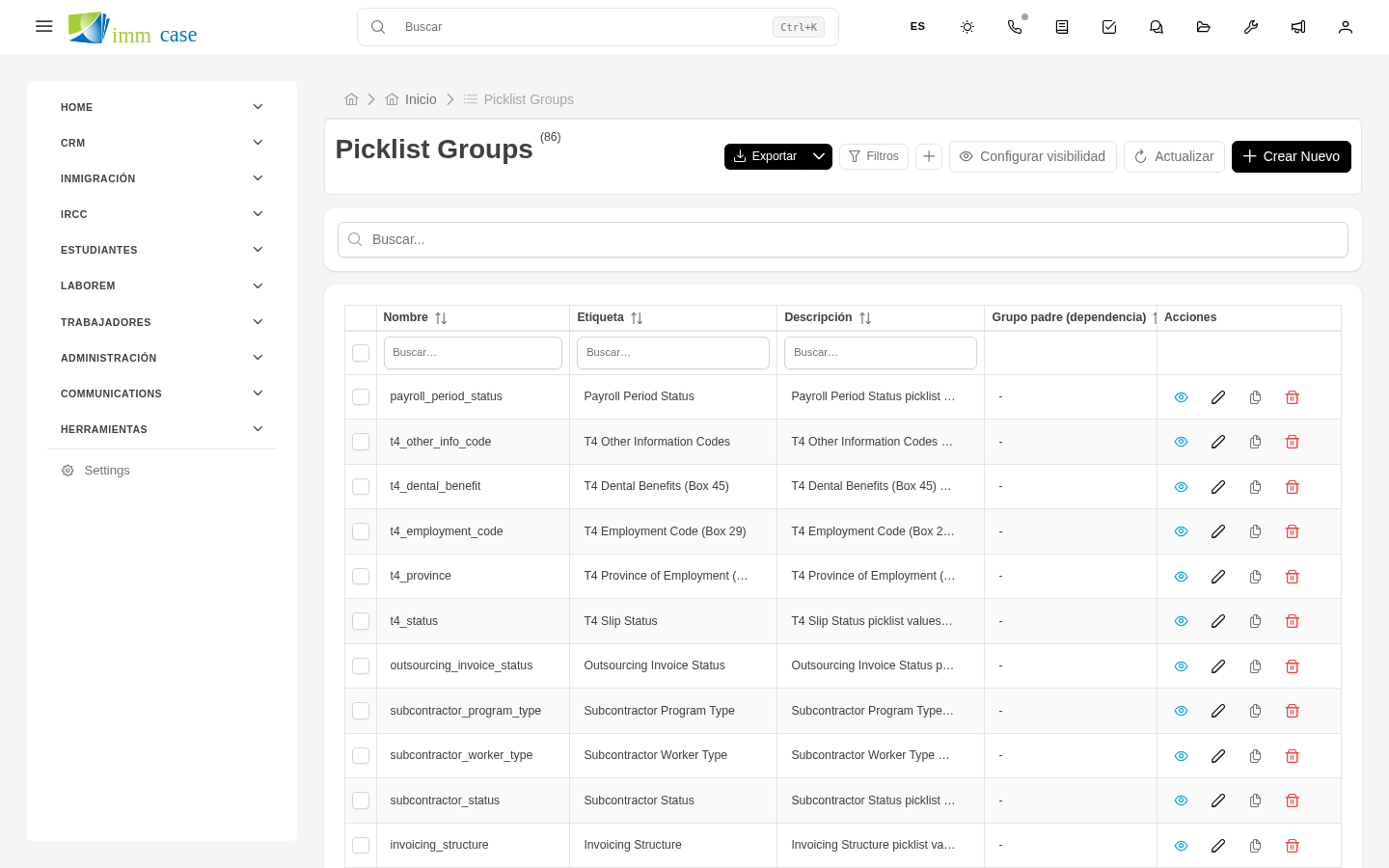Screen dimensions: 1389x868
Task: Expand the LABOREM sidebar section
Action: 162,285
